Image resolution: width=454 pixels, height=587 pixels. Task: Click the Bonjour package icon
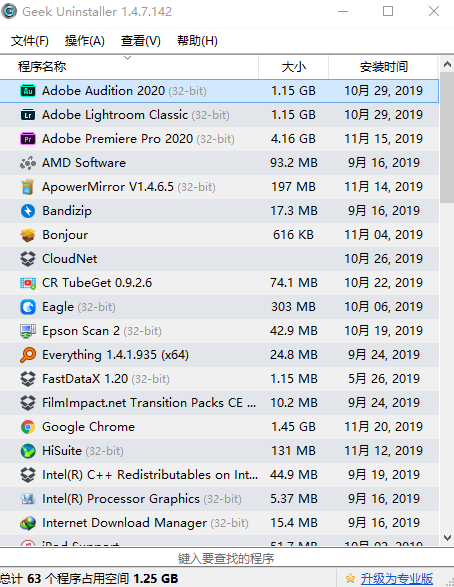[28, 235]
